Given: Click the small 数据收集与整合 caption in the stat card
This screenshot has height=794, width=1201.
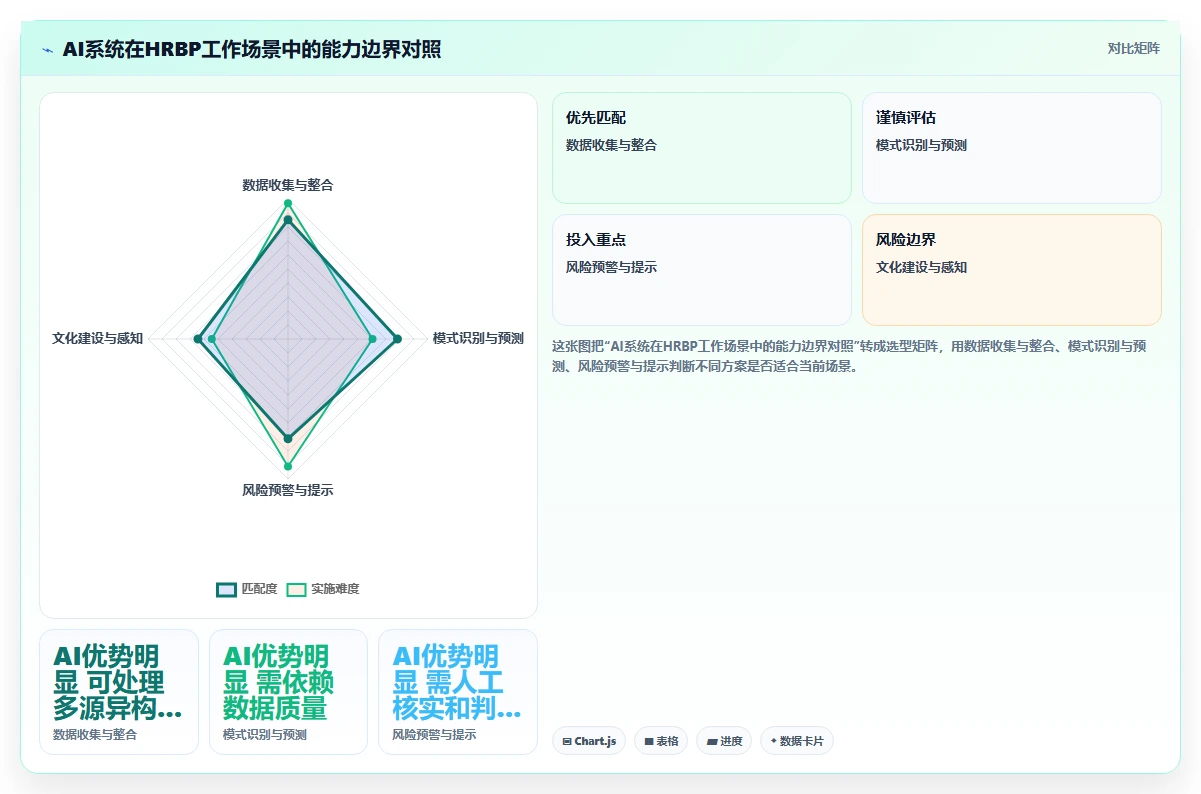Looking at the screenshot, I should coord(95,735).
